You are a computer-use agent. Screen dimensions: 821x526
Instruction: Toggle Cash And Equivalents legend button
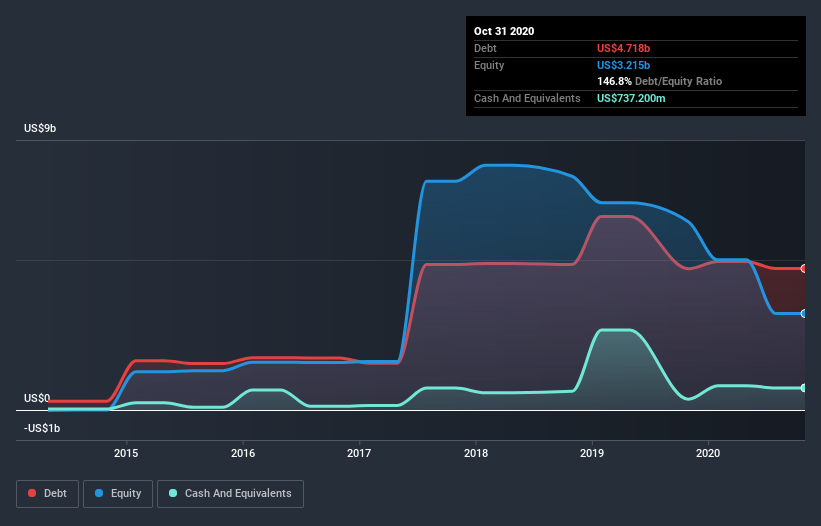tap(230, 494)
